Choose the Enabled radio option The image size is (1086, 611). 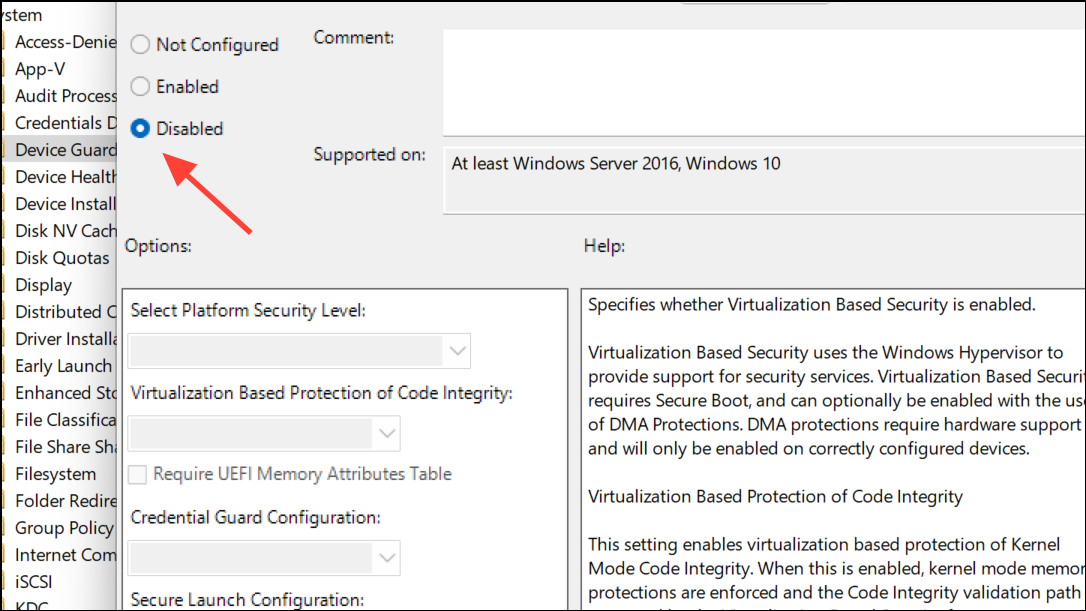click(141, 87)
